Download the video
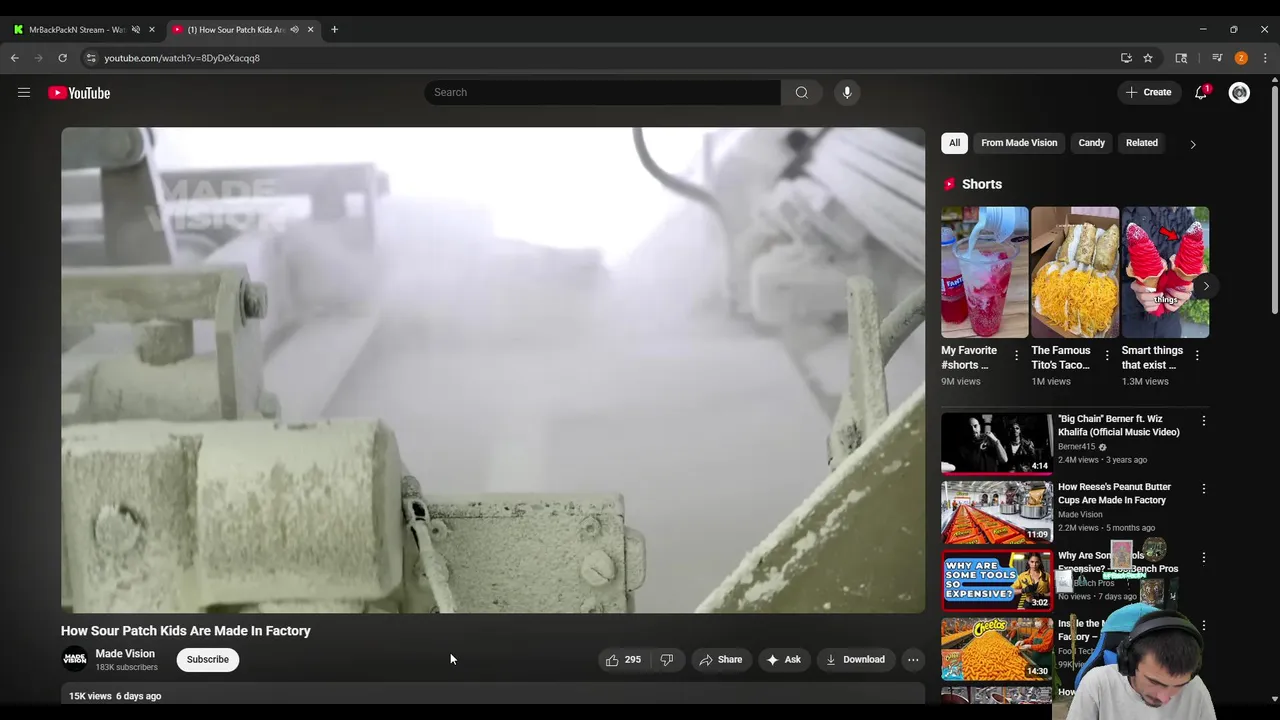Screen dimensions: 1280x720 (x=855, y=659)
